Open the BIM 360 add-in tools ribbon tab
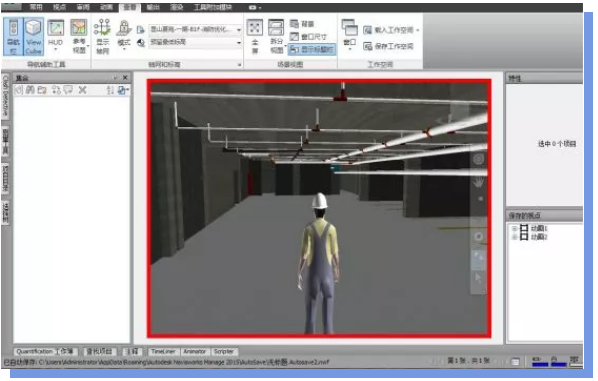Image resolution: width=598 pixels, height=381 pixels. click(x=212, y=7)
